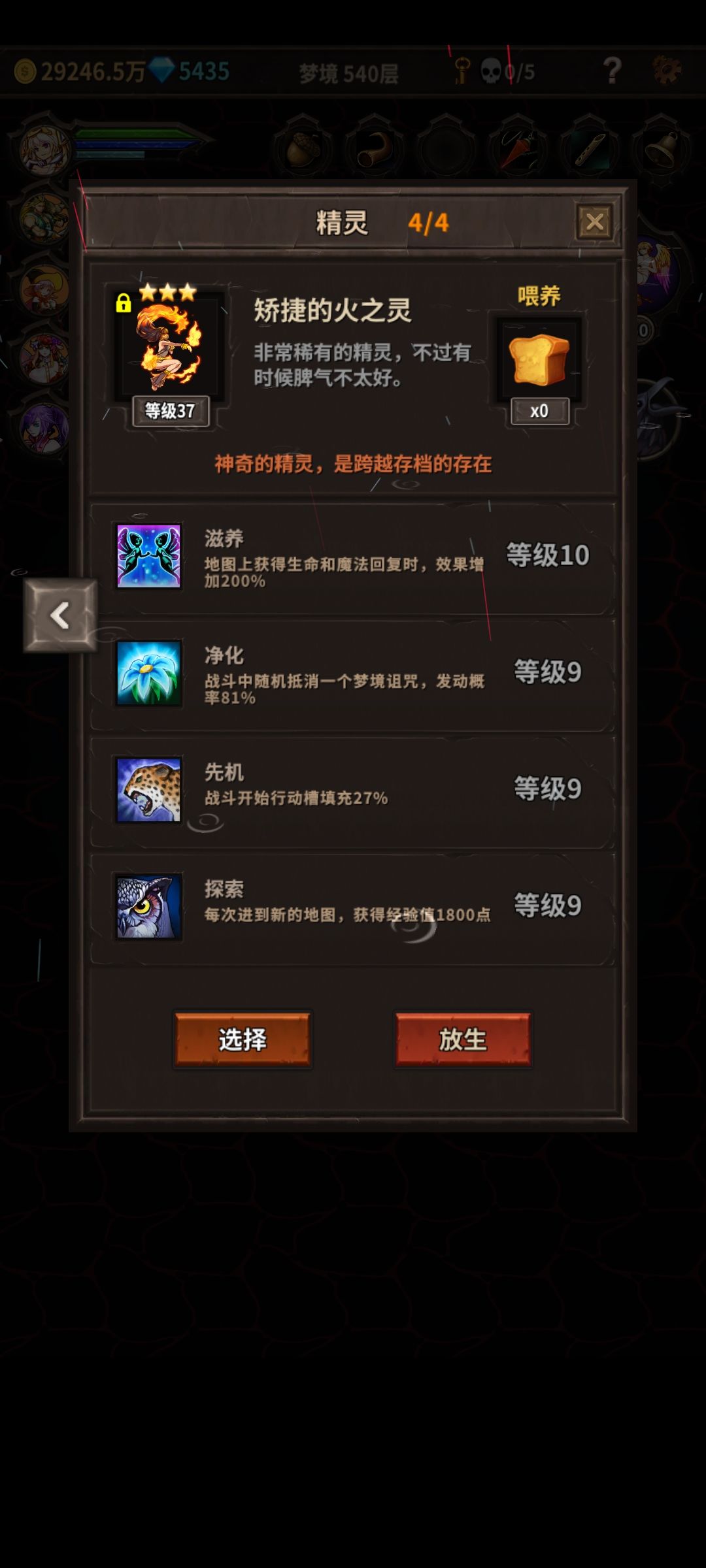Open the settings gear icon
Viewport: 706px width, 1568px height.
(667, 70)
